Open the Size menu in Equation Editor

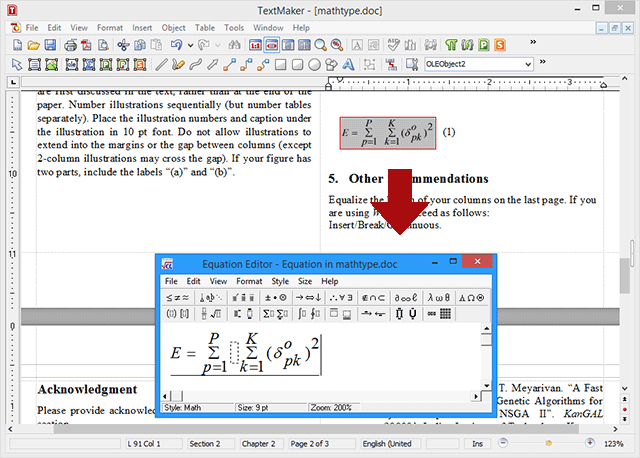pyautogui.click(x=305, y=281)
